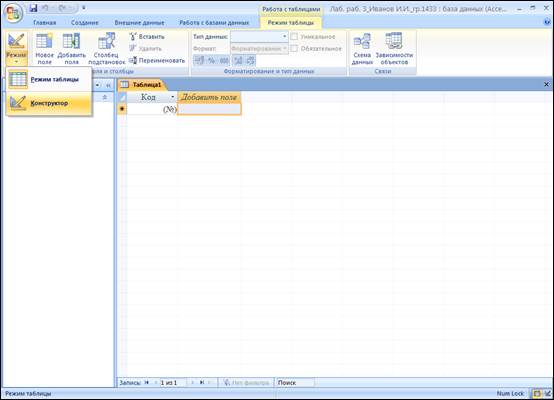The height and width of the screenshot is (400, 554).
Task: Switch to design view via status bar icon
Action: coord(548,394)
